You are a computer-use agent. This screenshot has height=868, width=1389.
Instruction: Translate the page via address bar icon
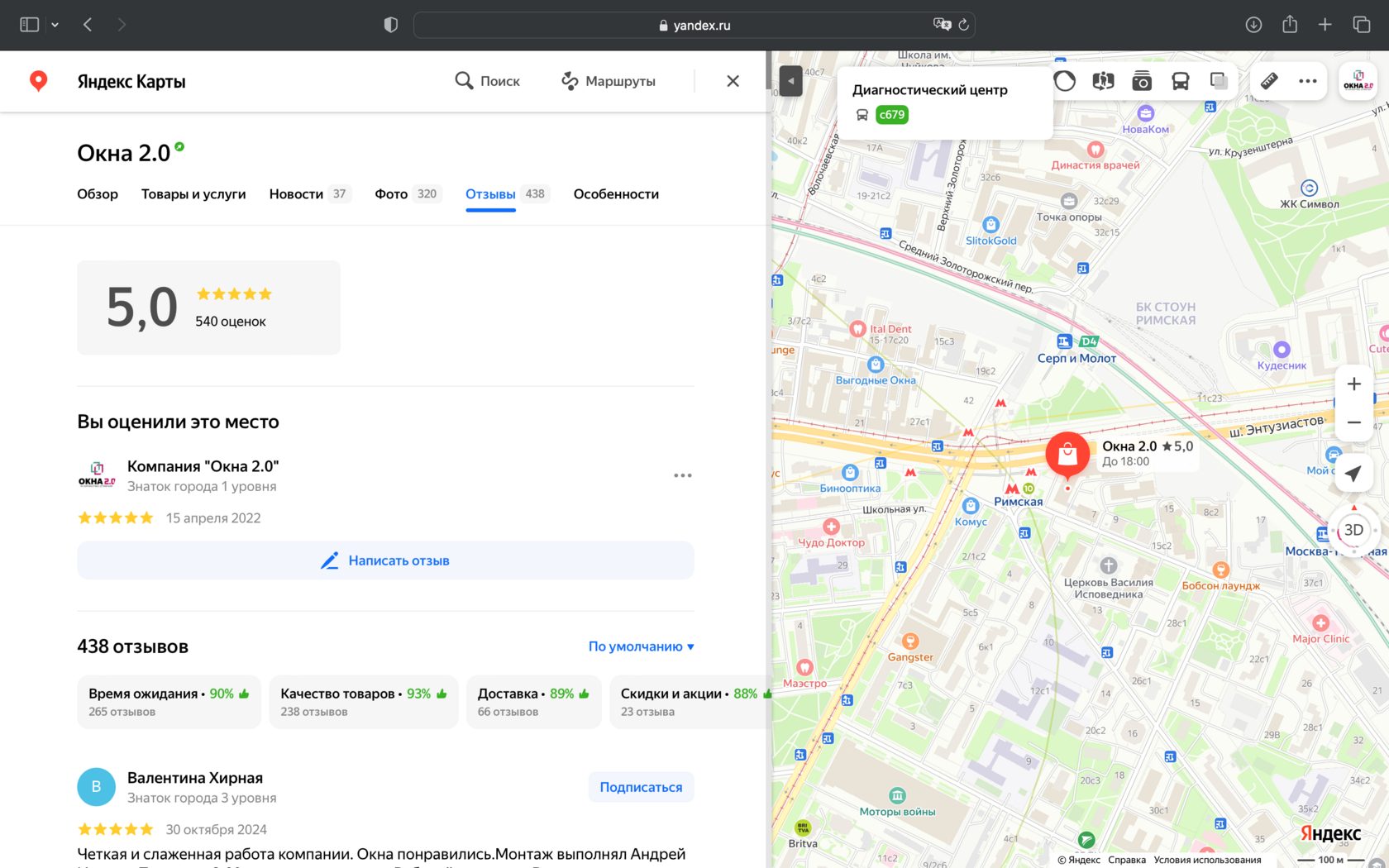[x=942, y=25]
